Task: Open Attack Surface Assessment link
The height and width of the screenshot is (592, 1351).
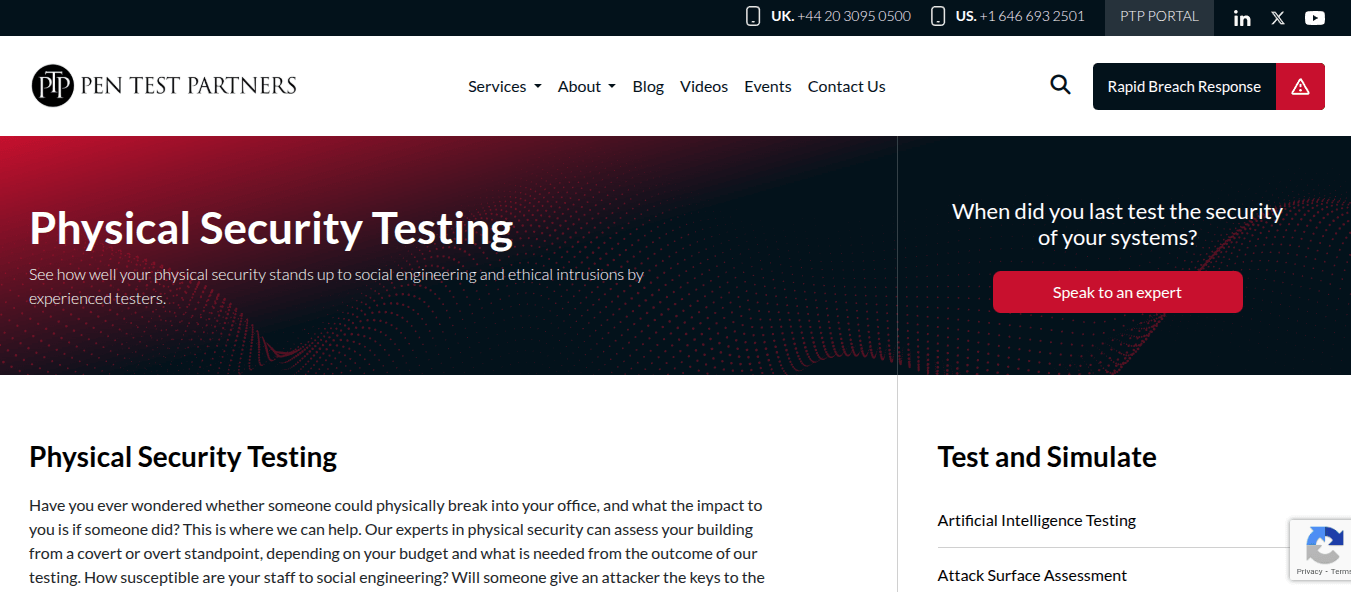Action: tap(1032, 575)
